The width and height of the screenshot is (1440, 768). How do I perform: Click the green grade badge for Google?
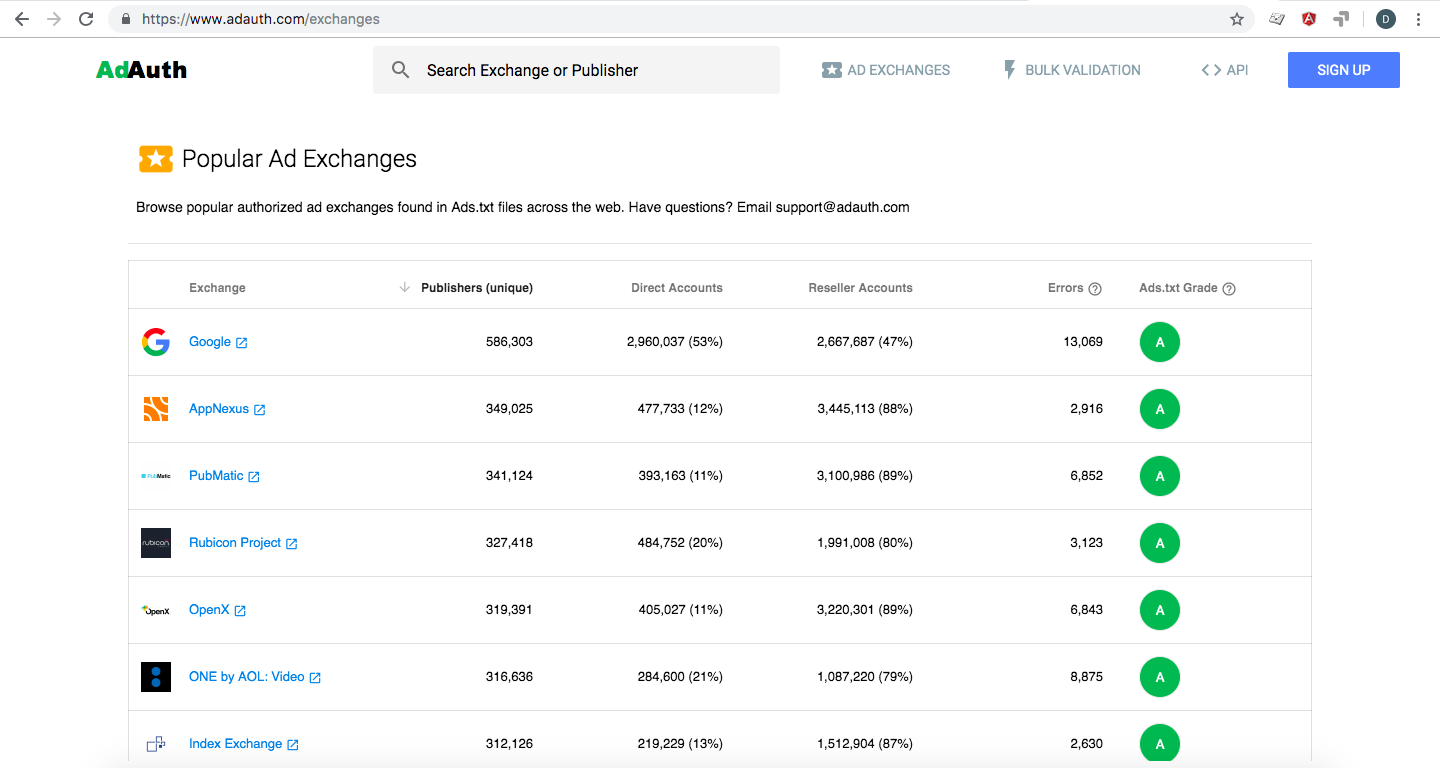click(1159, 341)
